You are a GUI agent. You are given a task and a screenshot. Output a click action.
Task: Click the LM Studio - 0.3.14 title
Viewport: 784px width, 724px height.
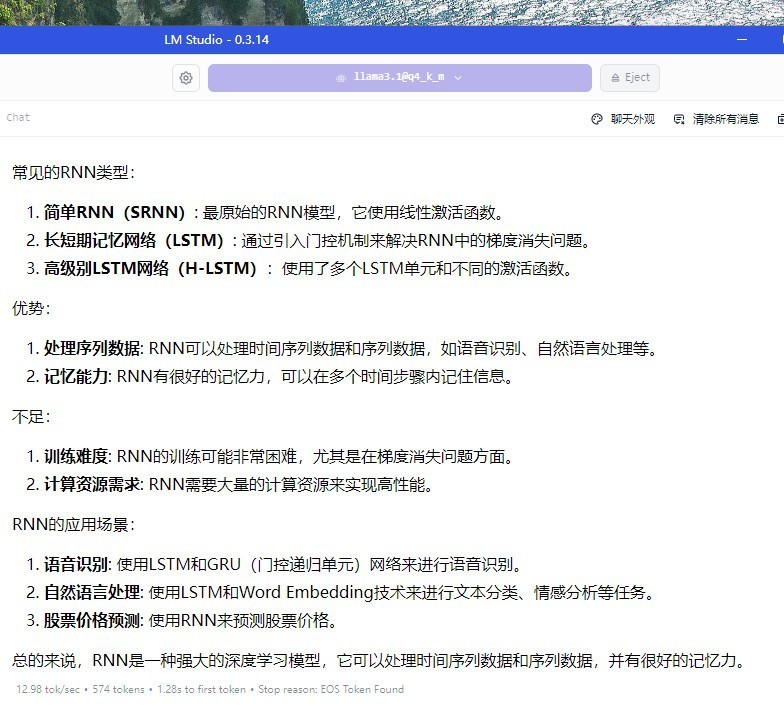pos(216,40)
